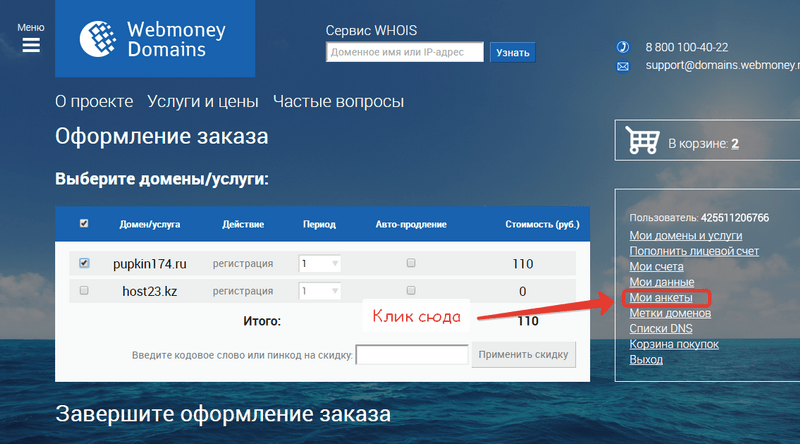Viewport: 800px width, 444px height.
Task: Enable auto-renewal for host23.kz
Action: (410, 290)
